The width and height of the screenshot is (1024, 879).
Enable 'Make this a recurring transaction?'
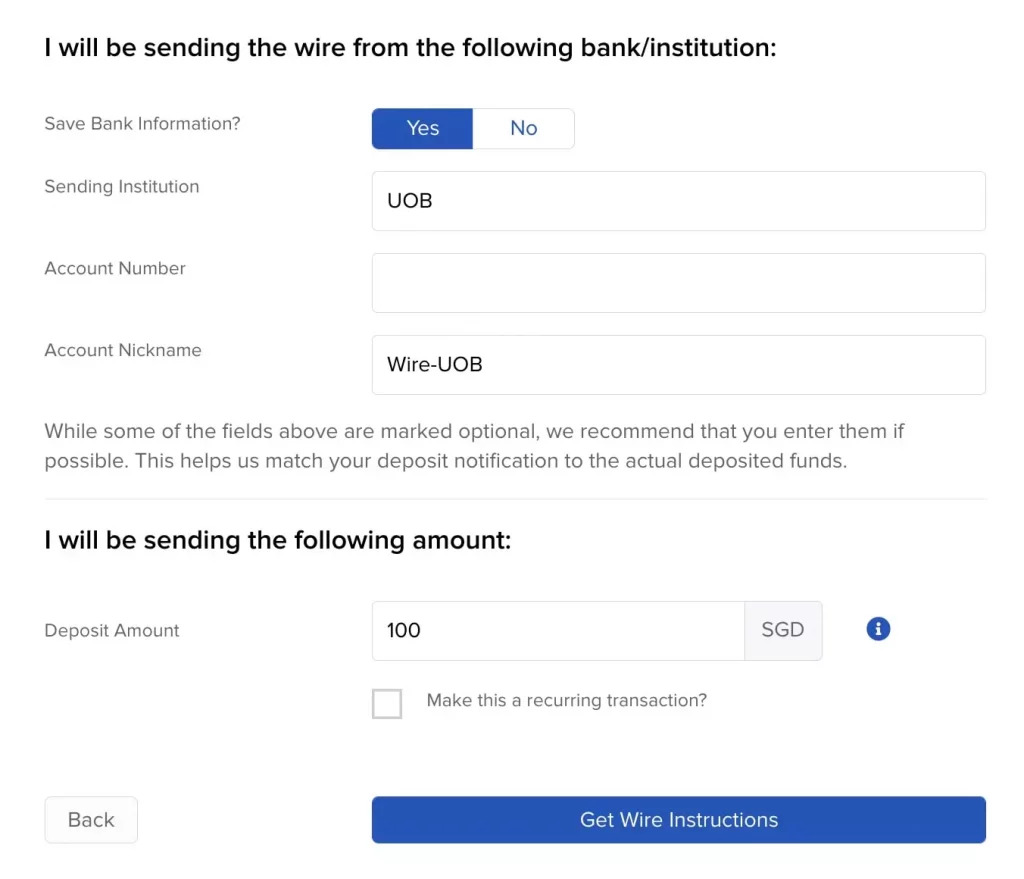click(387, 703)
